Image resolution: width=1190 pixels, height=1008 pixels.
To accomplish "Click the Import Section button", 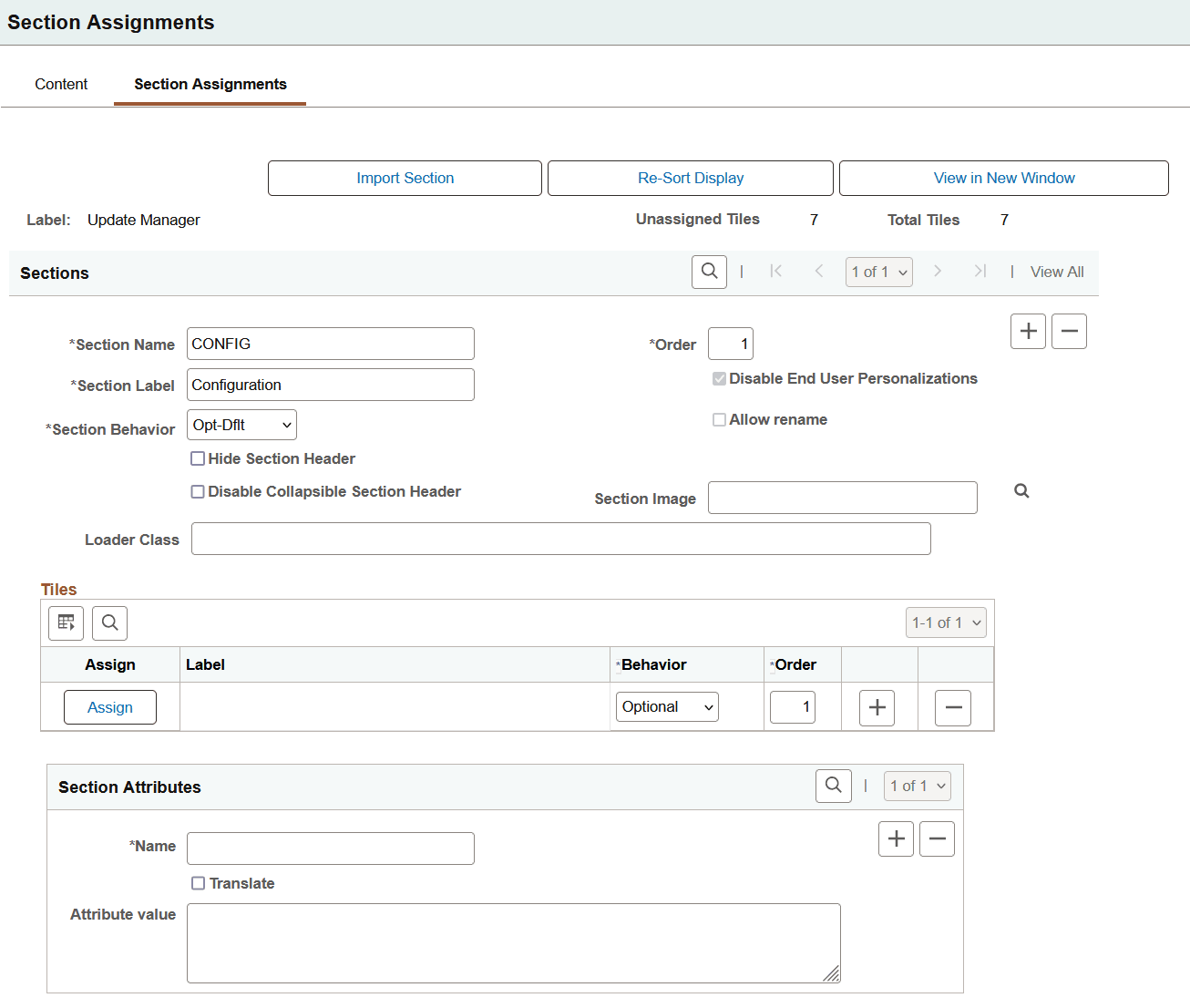I will coord(405,178).
